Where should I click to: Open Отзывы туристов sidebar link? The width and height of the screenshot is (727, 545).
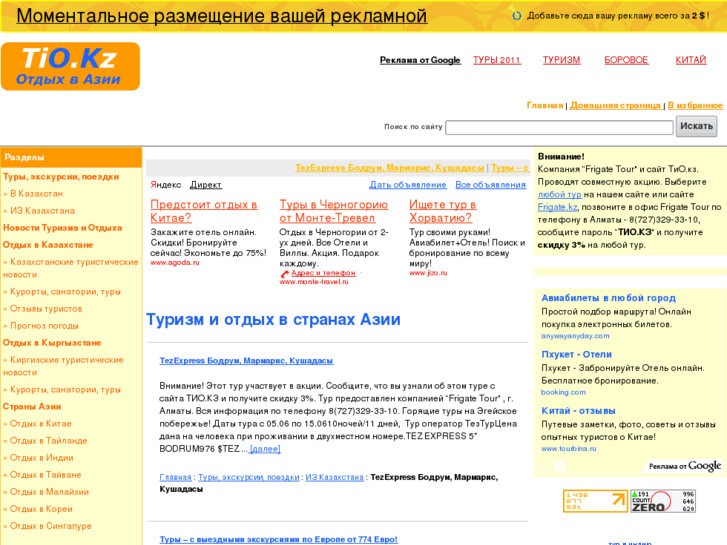tap(46, 309)
